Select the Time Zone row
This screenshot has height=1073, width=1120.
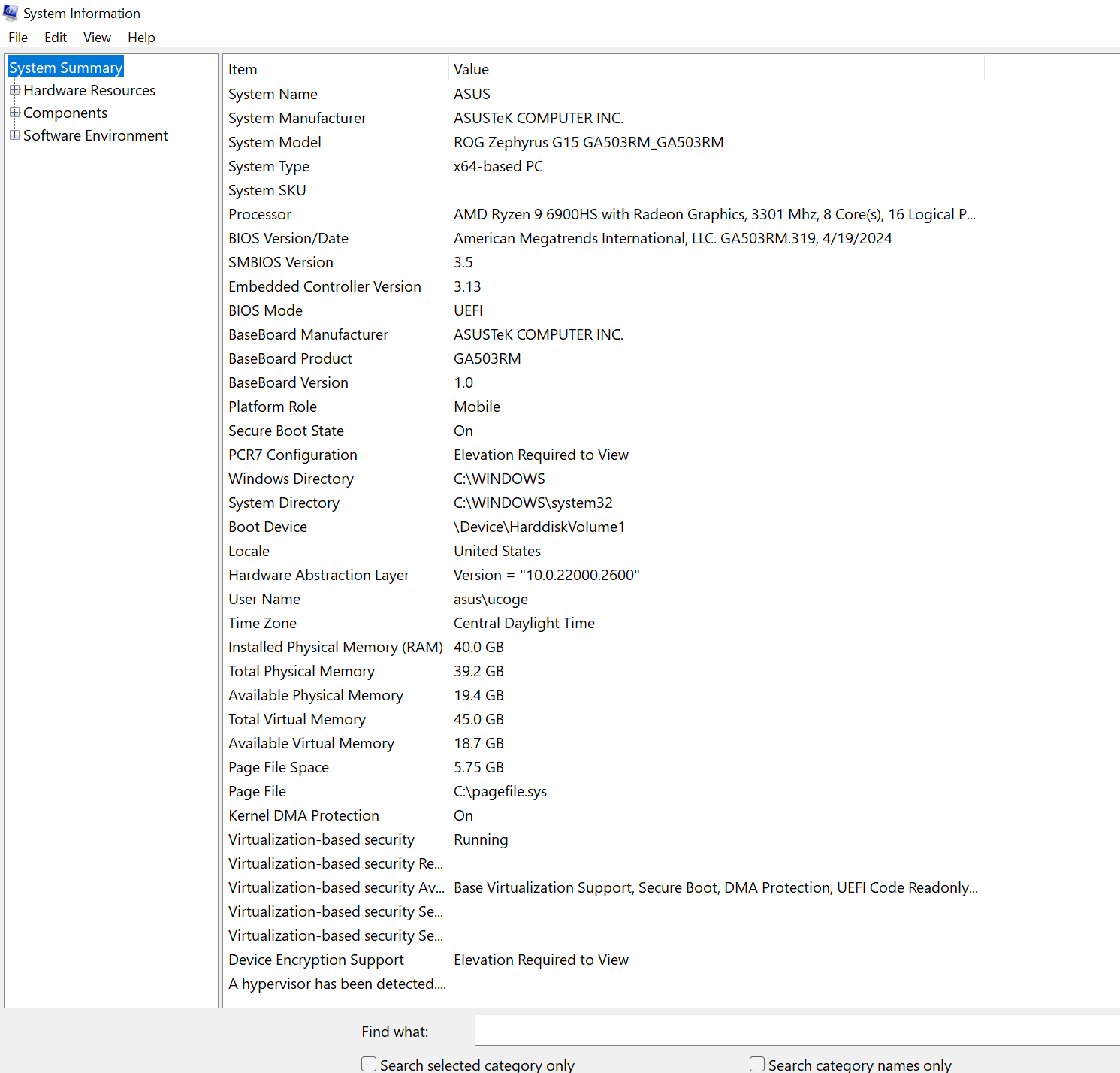point(604,623)
